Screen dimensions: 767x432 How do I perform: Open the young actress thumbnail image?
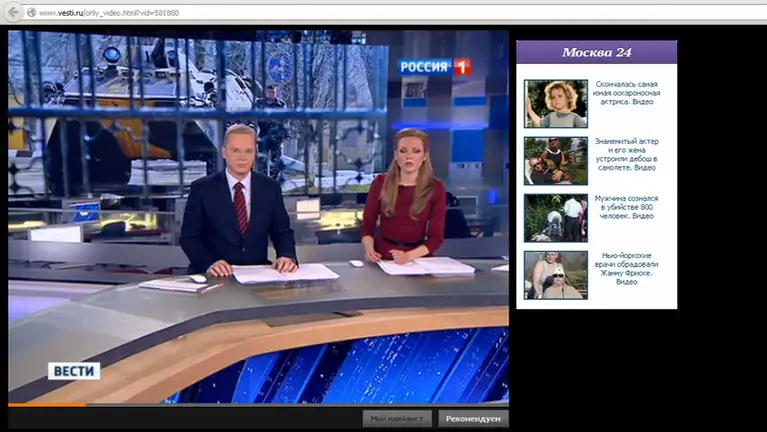coord(555,103)
